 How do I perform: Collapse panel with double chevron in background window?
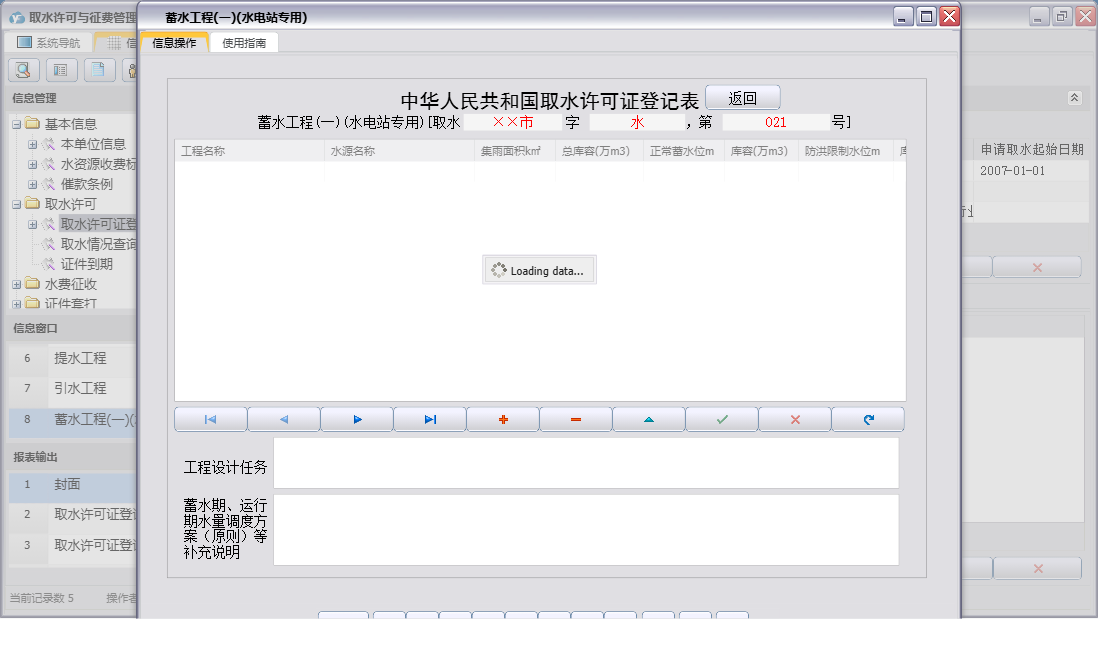pos(1074,98)
